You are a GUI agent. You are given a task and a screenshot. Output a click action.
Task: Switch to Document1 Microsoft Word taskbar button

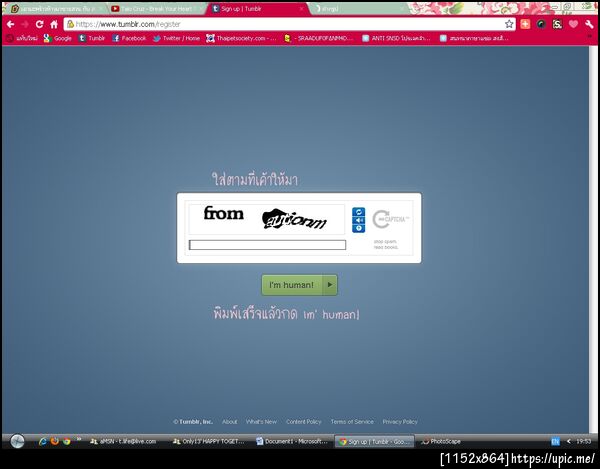pyautogui.click(x=292, y=441)
